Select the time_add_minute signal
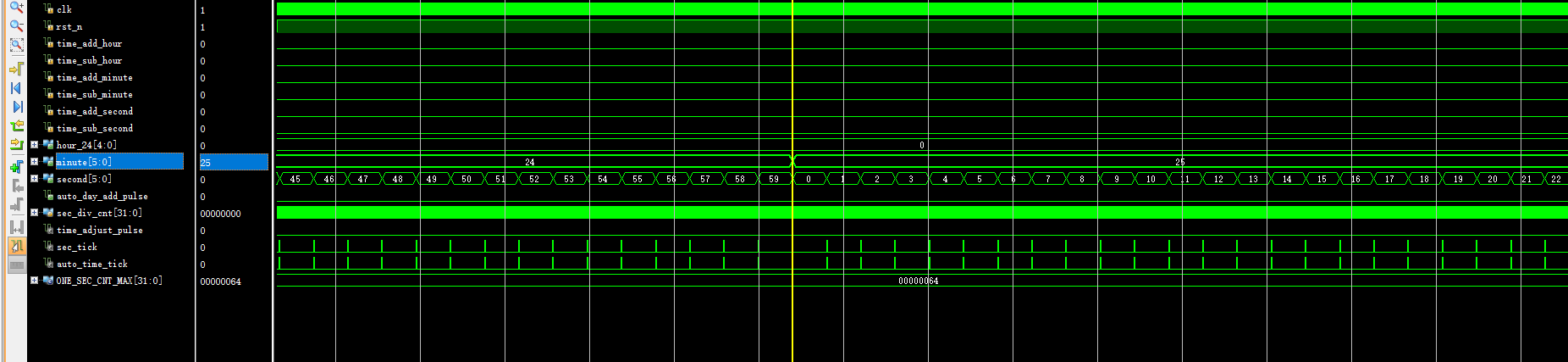Viewport: 1568px width, 362px height. (95, 77)
